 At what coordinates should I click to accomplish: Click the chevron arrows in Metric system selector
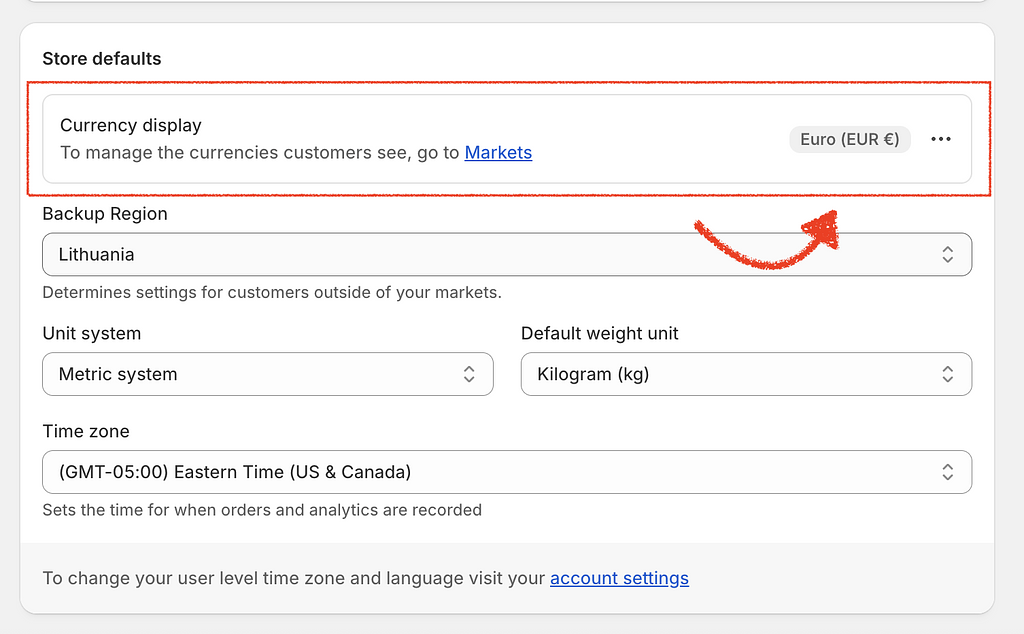(x=469, y=374)
